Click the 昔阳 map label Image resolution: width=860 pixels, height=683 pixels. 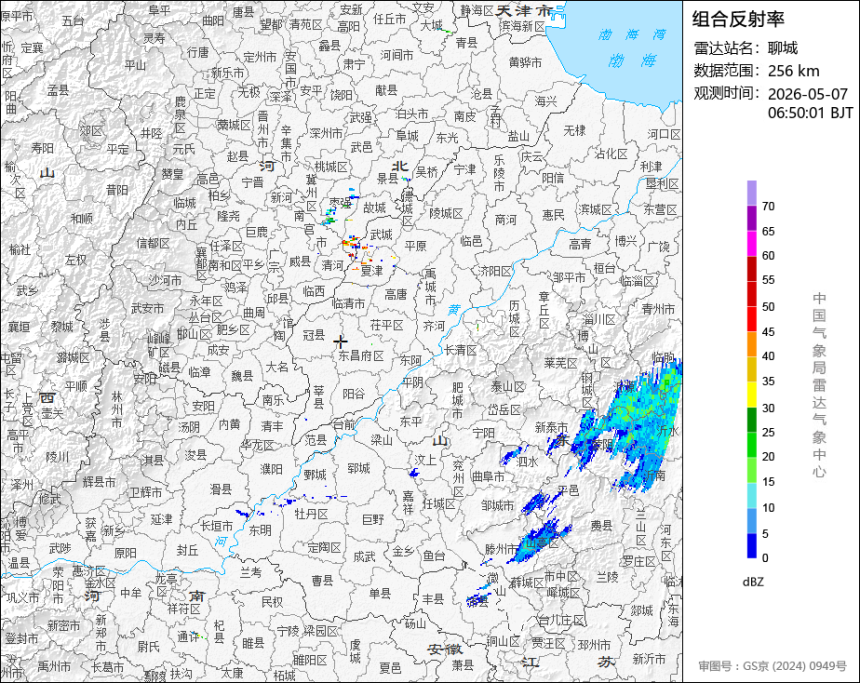pyautogui.click(x=117, y=190)
